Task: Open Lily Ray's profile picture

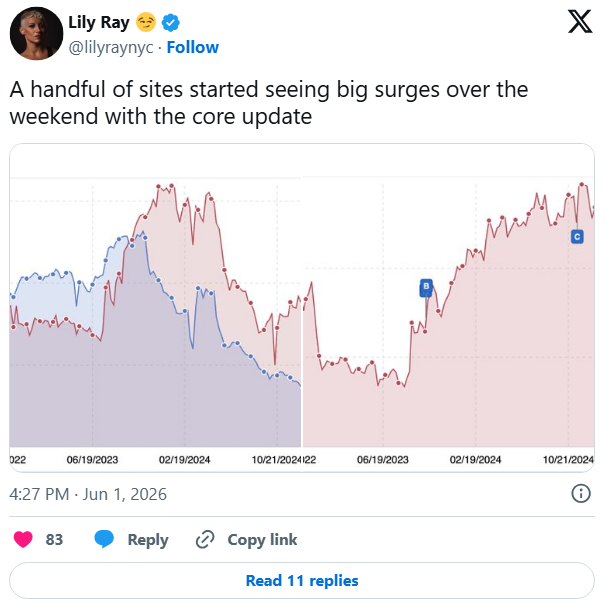Action: coord(36,34)
